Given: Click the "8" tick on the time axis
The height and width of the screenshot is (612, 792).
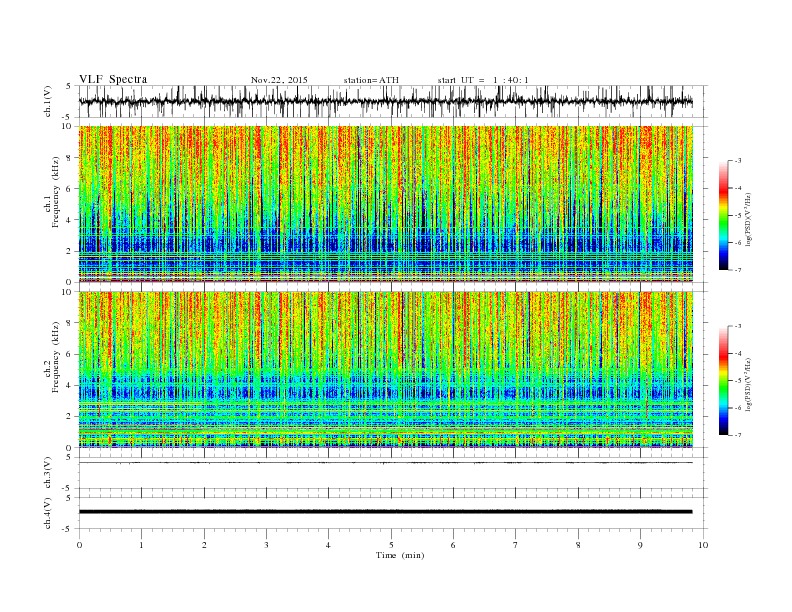Looking at the screenshot, I should coord(578,545).
